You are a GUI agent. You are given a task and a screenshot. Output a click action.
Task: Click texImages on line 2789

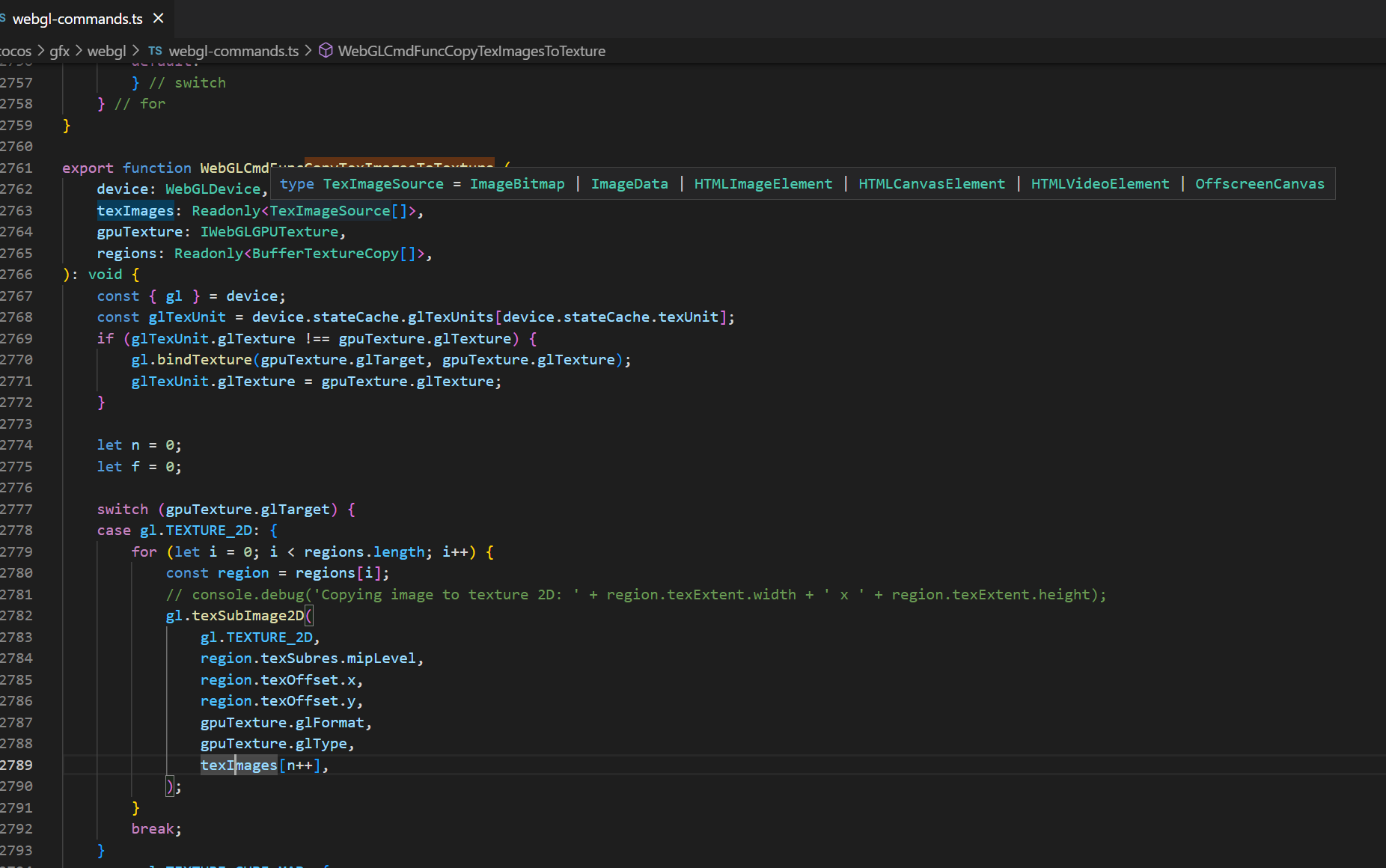(x=239, y=765)
